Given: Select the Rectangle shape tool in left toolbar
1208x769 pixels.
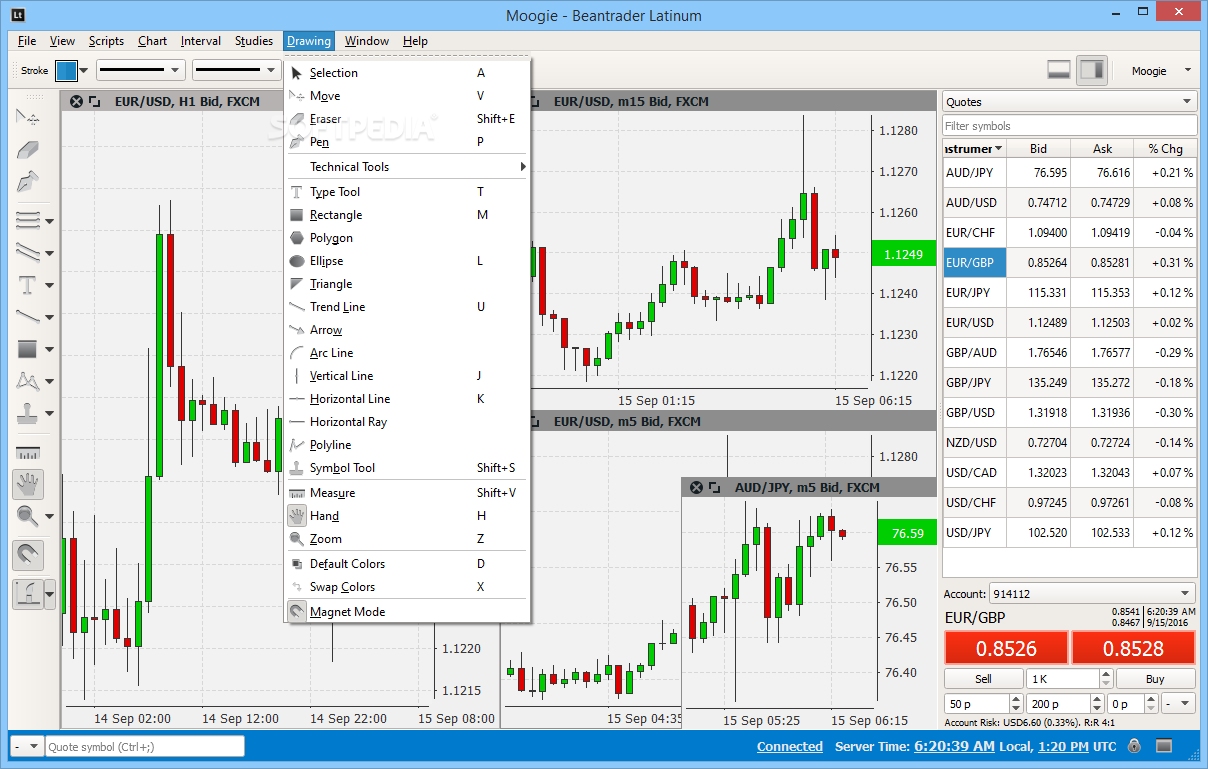Looking at the screenshot, I should pos(28,349).
